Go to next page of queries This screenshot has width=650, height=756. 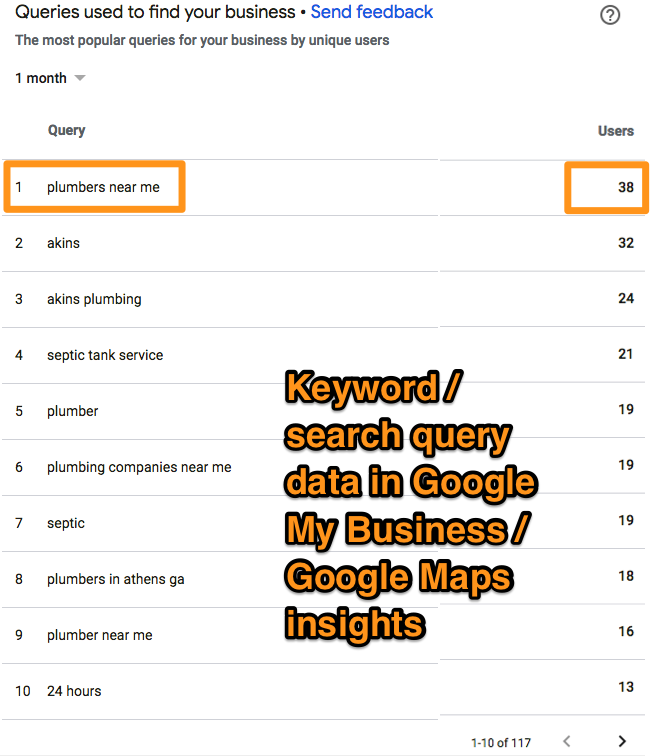pyautogui.click(x=622, y=741)
